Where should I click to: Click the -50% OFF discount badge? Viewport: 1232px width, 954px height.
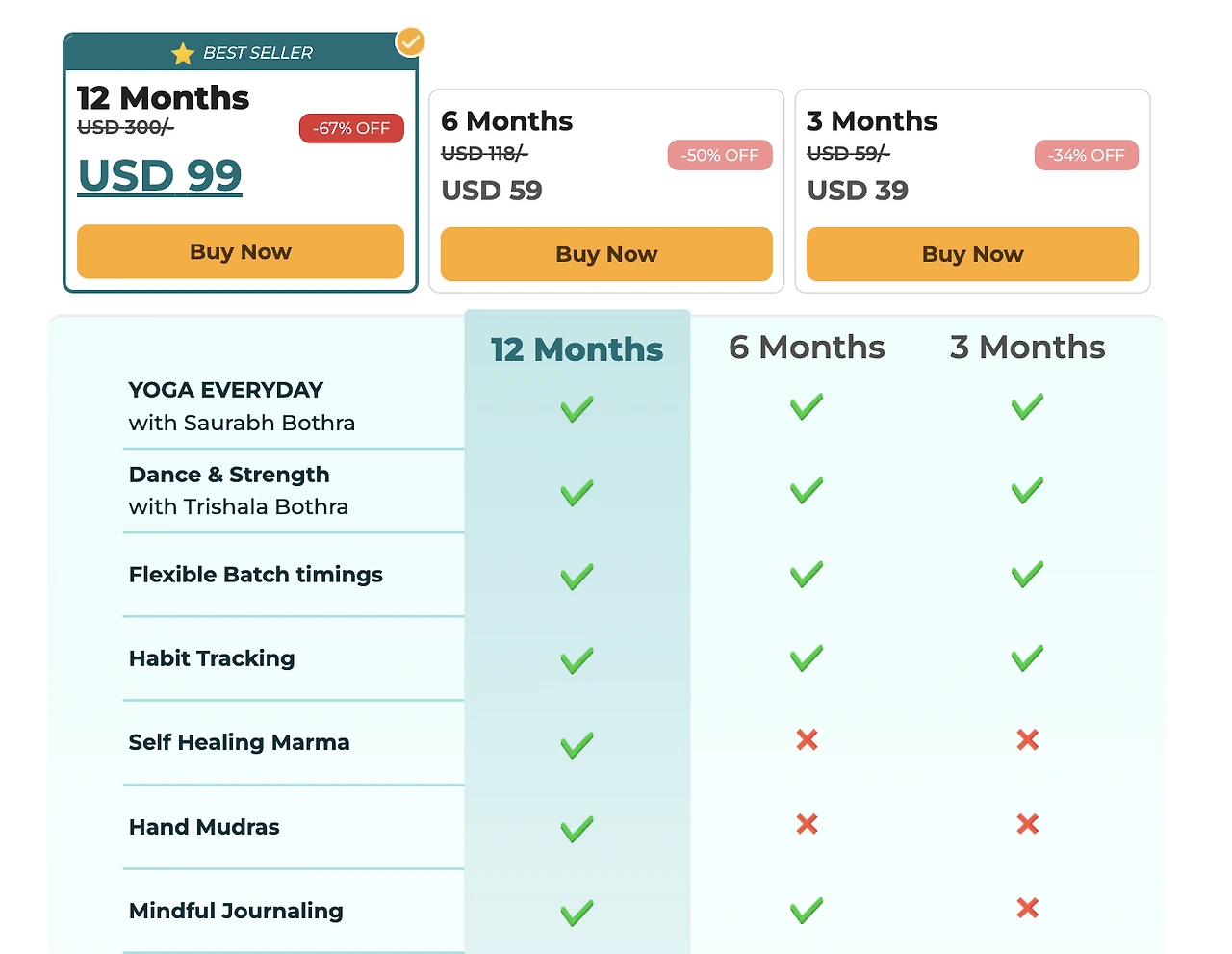click(x=720, y=155)
